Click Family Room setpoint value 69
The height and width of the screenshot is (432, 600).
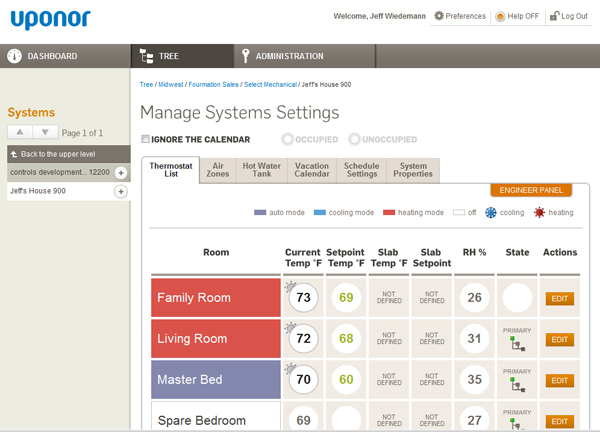[x=346, y=298]
